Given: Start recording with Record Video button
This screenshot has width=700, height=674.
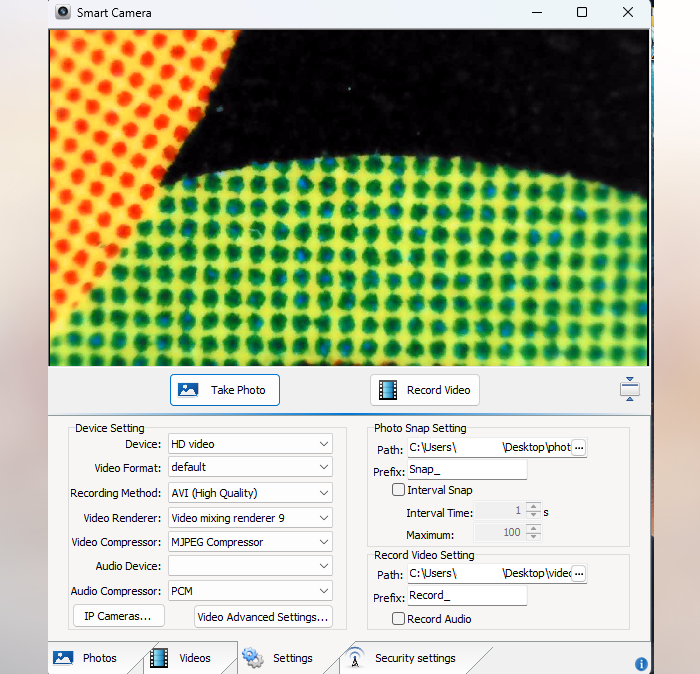Looking at the screenshot, I should coord(425,390).
